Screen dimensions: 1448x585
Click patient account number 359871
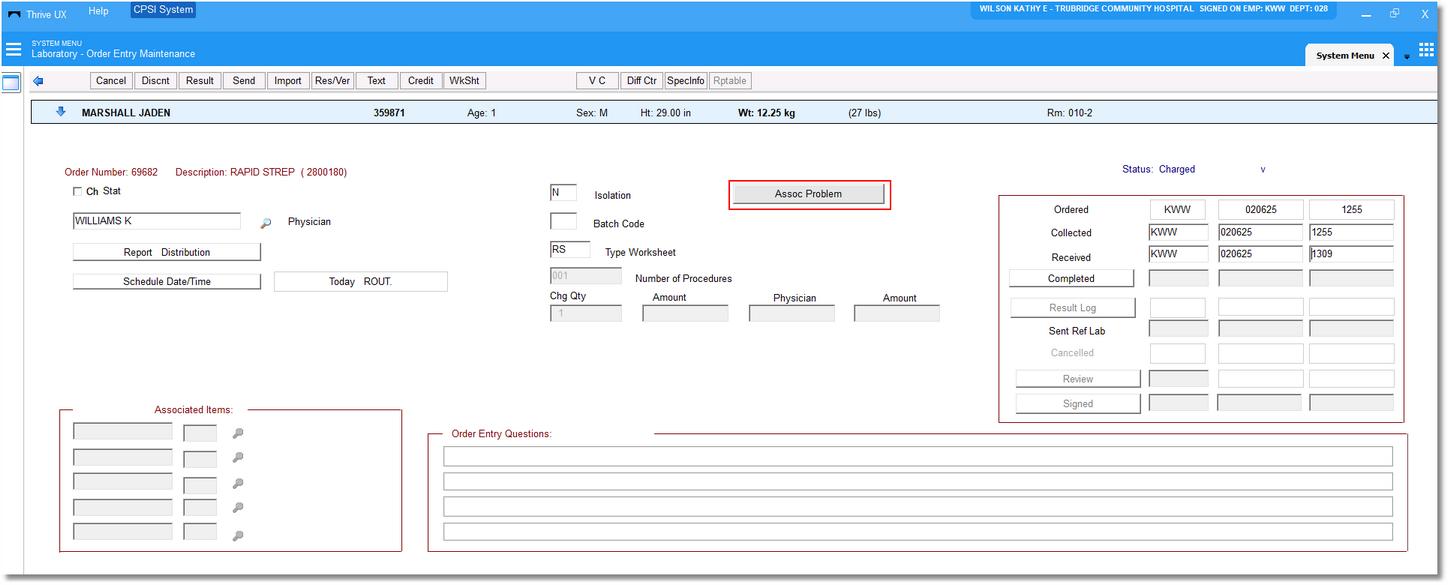coord(389,113)
